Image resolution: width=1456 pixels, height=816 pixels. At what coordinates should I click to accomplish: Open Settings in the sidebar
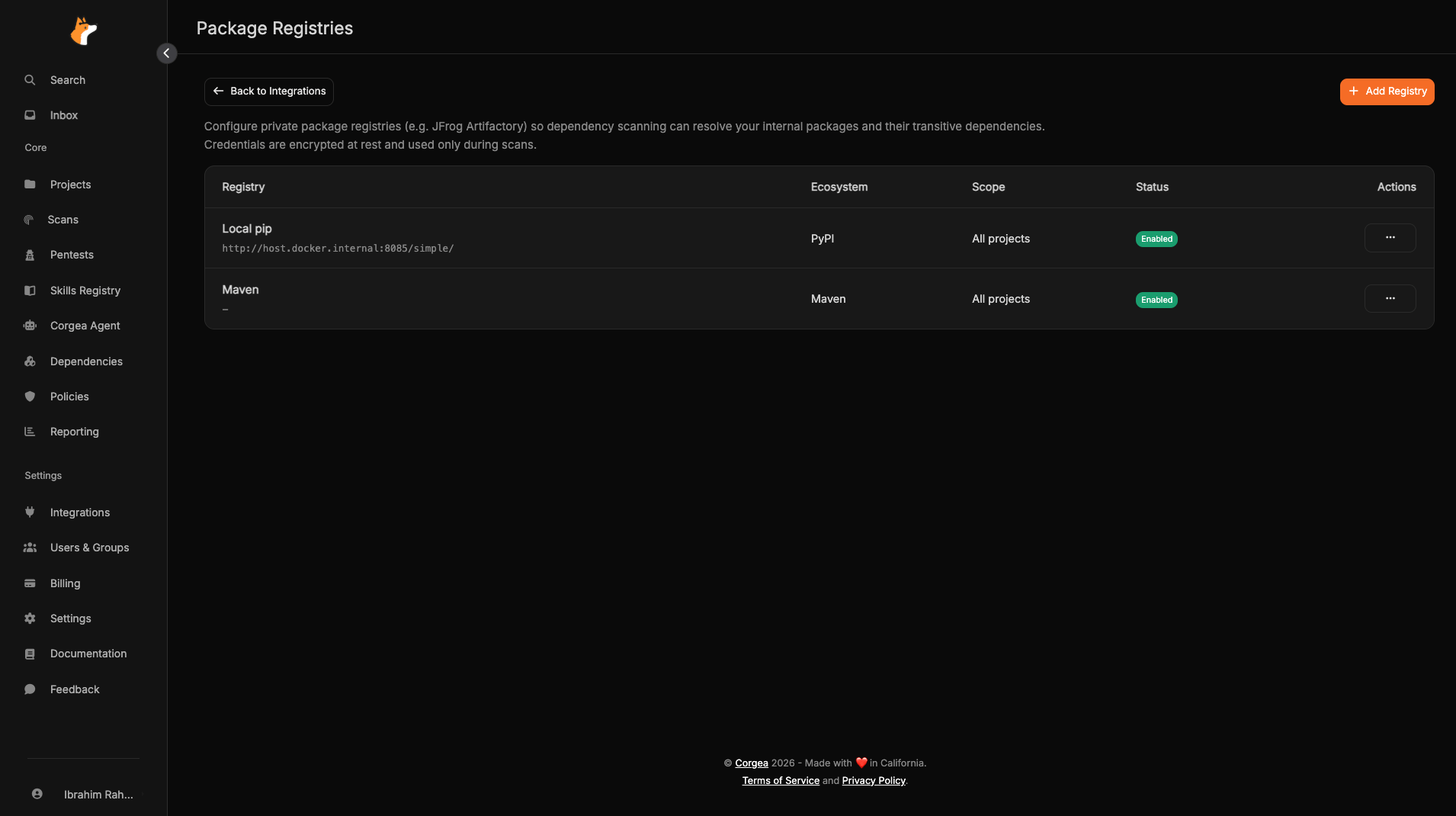pos(70,618)
